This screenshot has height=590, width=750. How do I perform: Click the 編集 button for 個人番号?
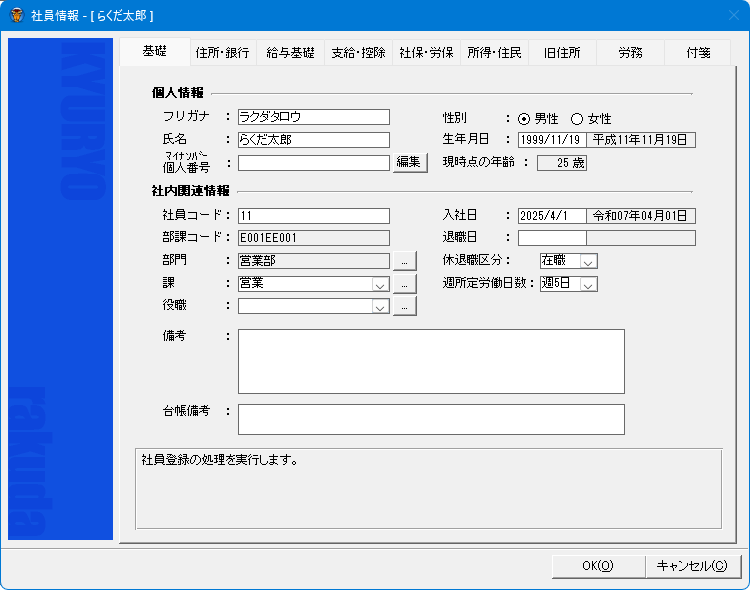pos(410,163)
